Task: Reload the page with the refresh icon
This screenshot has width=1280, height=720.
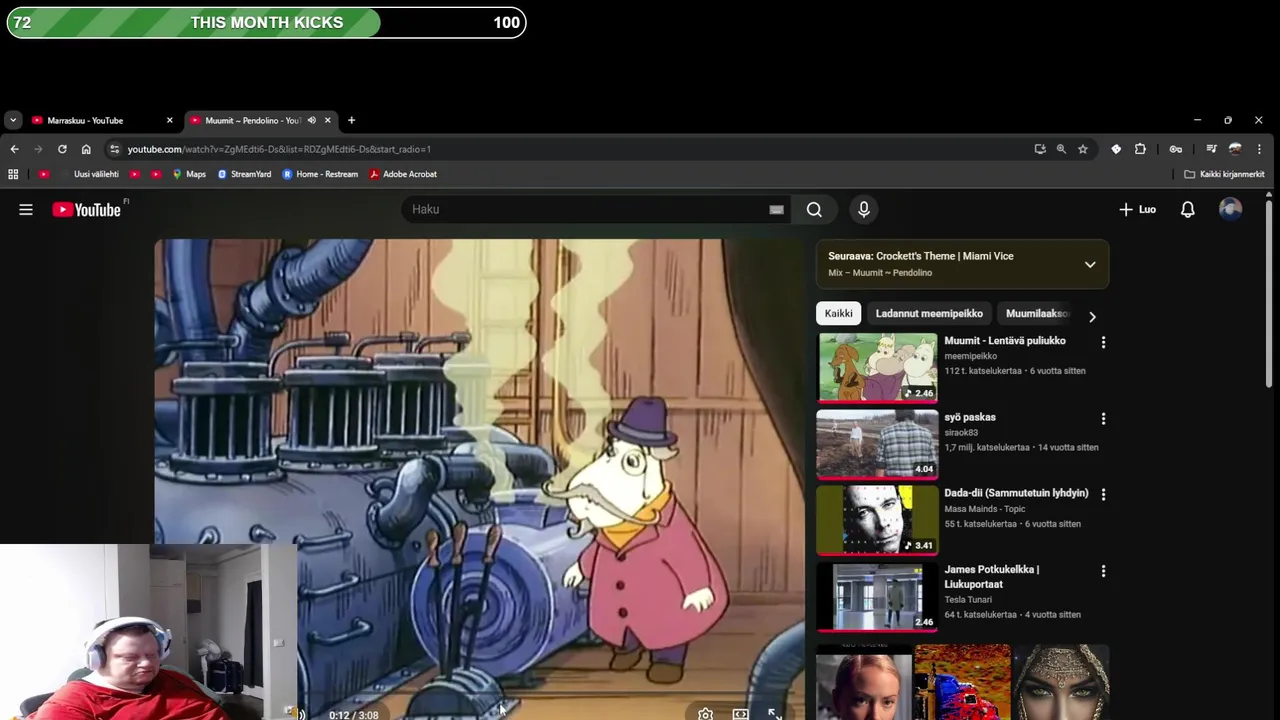Action: [62, 149]
